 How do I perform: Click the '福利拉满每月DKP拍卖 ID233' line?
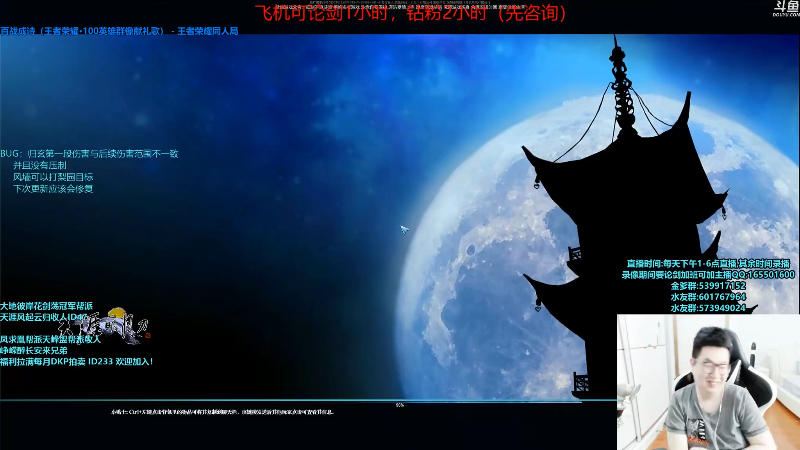click(x=77, y=362)
